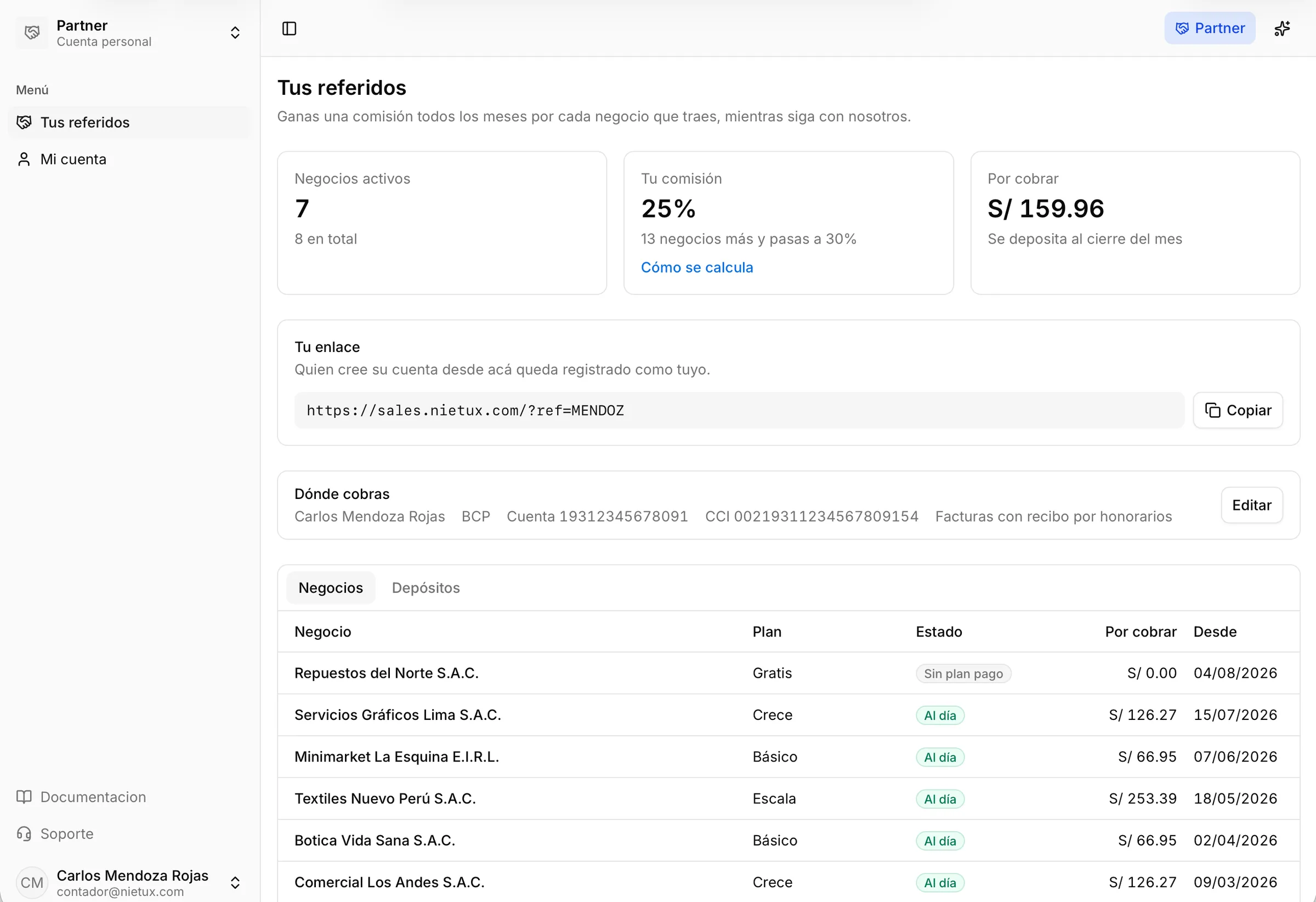Viewport: 1316px width, 902px height.
Task: Click the Por cobrar S/ 159.96 card
Action: click(1135, 223)
